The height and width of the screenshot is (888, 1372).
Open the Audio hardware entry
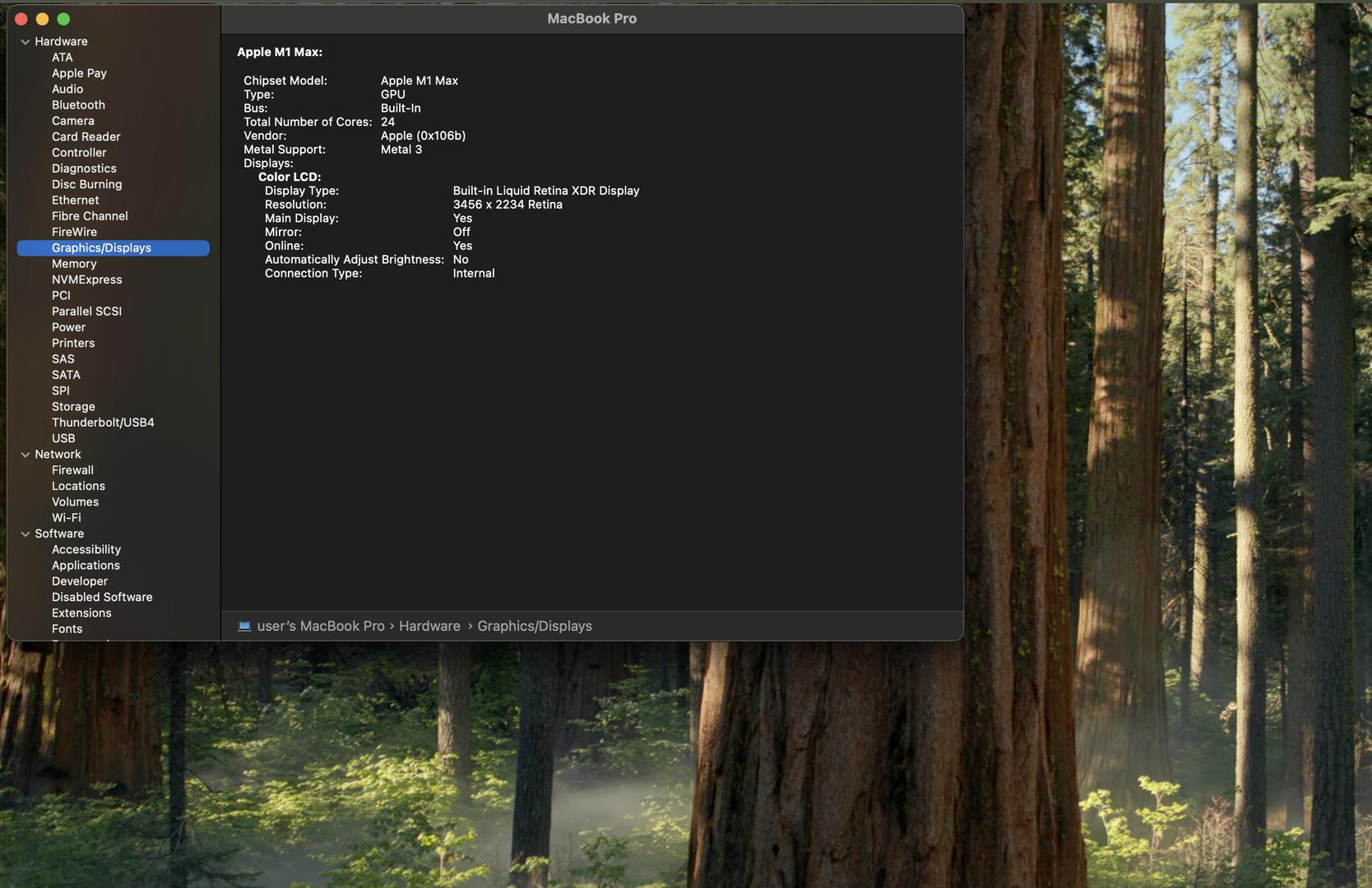tap(67, 89)
